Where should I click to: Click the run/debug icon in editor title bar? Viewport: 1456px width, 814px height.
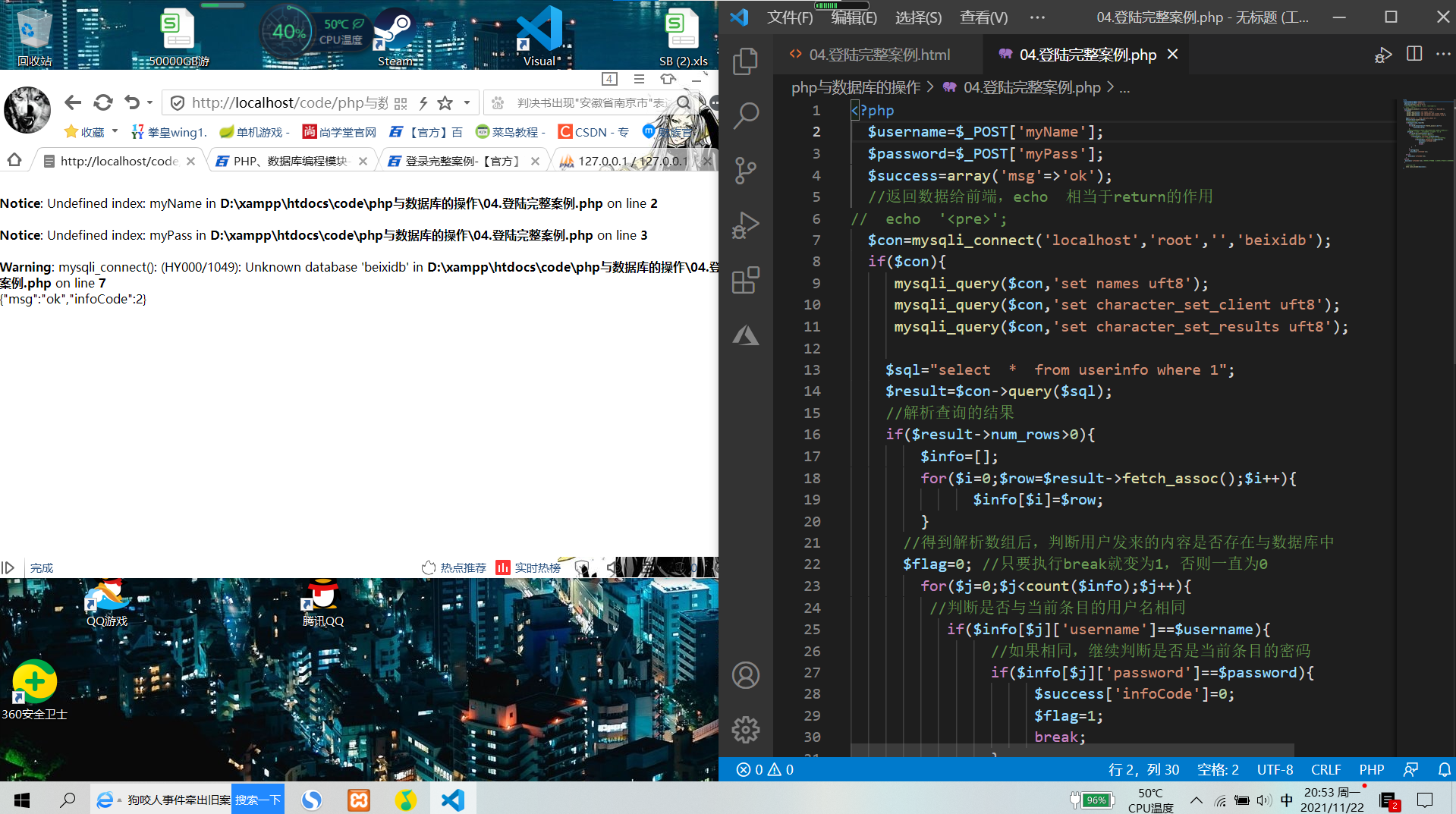click(x=1383, y=55)
